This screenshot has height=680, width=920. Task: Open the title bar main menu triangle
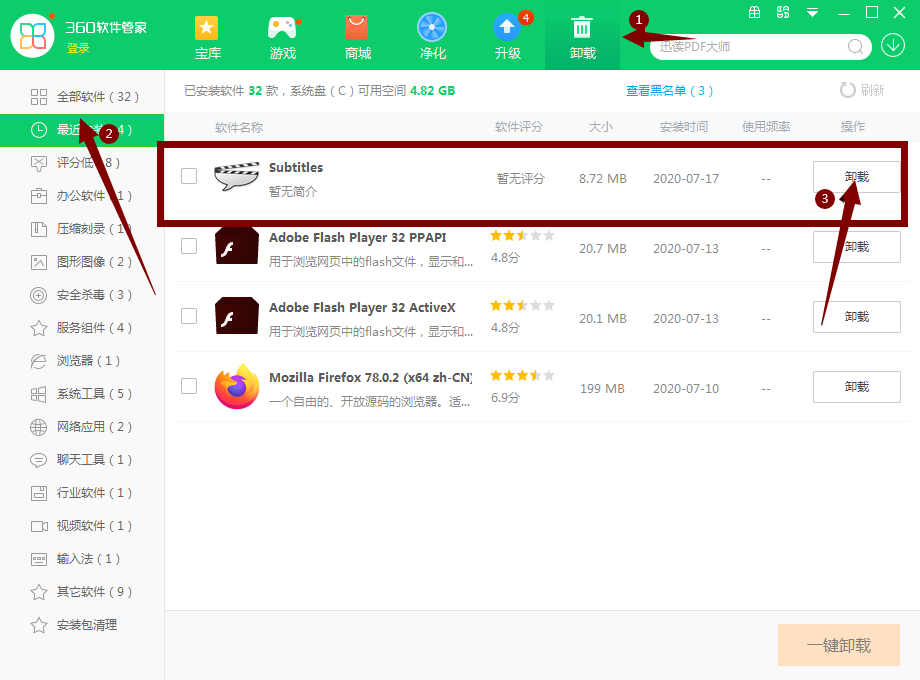pos(812,12)
